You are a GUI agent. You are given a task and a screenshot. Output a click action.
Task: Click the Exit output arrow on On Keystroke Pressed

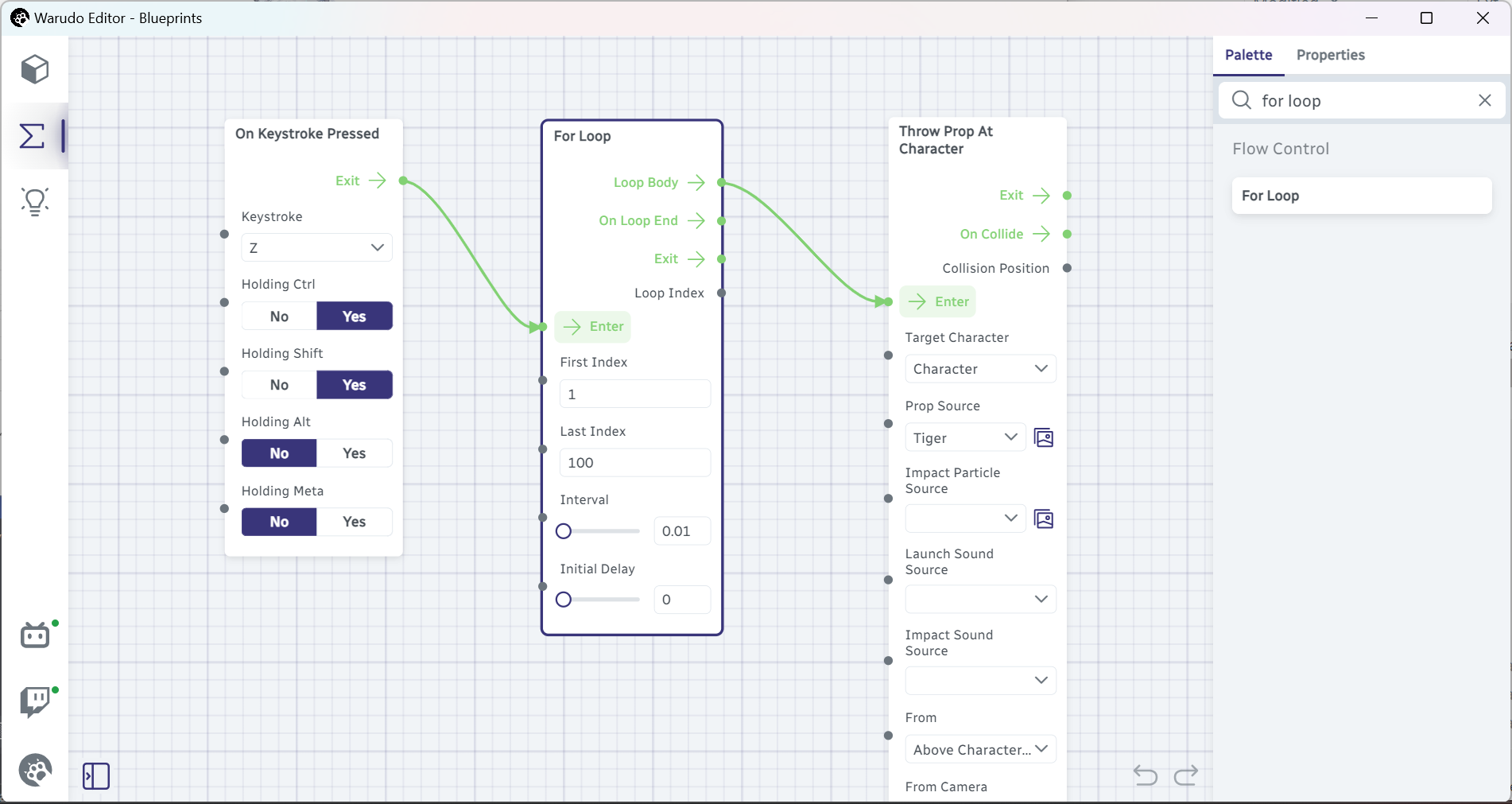pyautogui.click(x=378, y=181)
